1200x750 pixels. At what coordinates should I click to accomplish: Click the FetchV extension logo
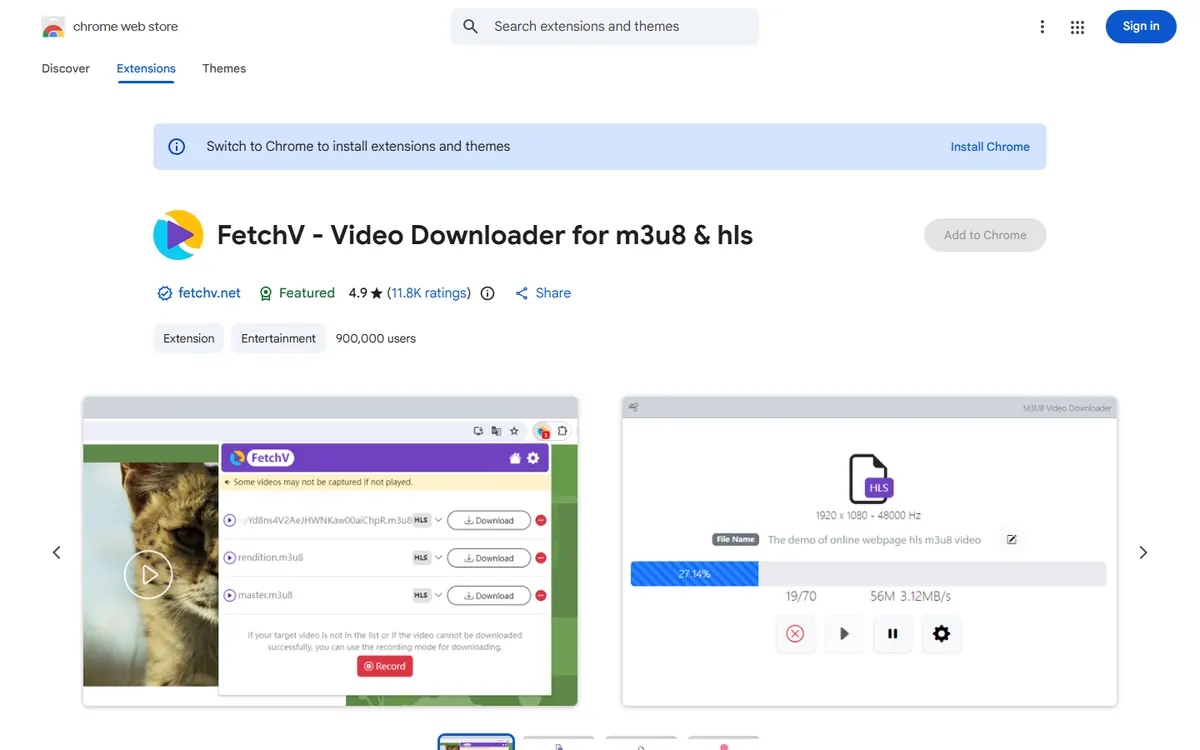click(178, 235)
